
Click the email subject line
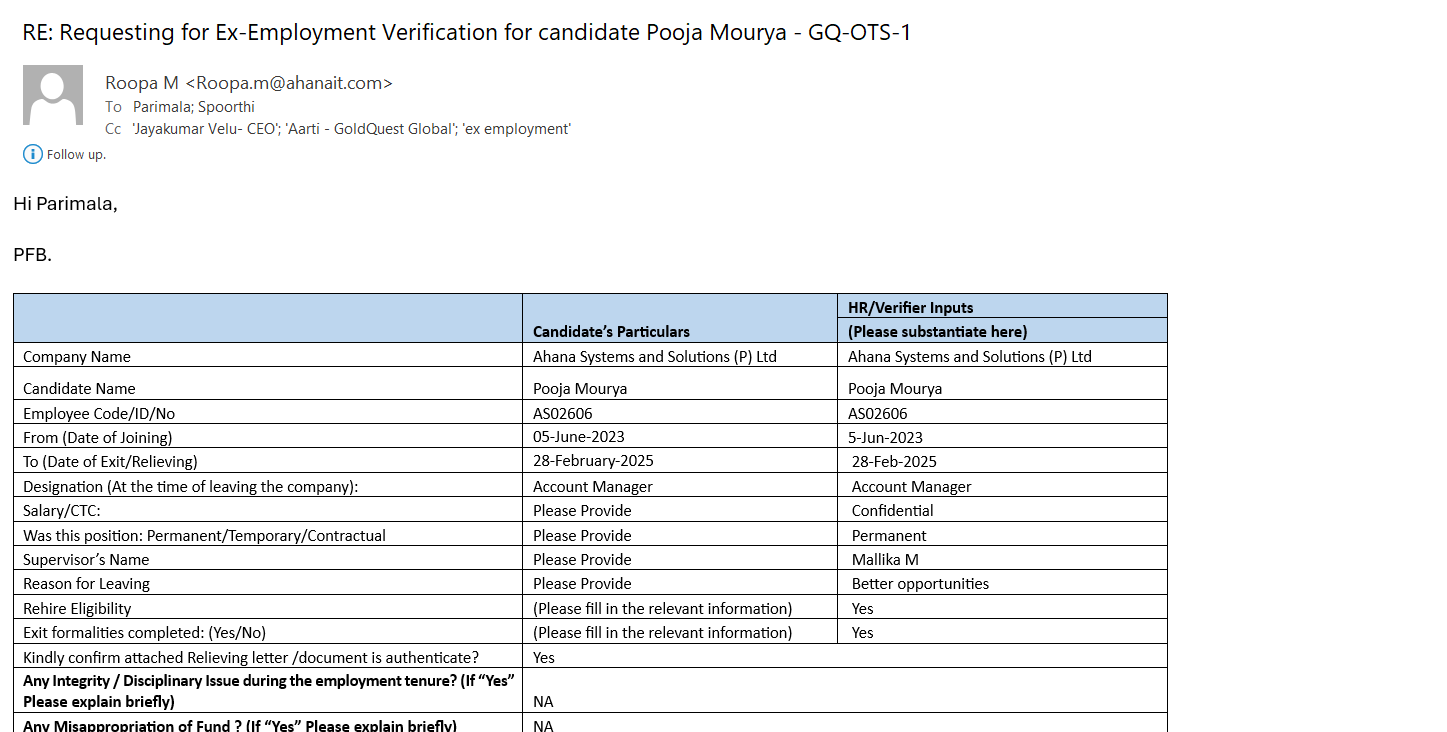click(466, 32)
